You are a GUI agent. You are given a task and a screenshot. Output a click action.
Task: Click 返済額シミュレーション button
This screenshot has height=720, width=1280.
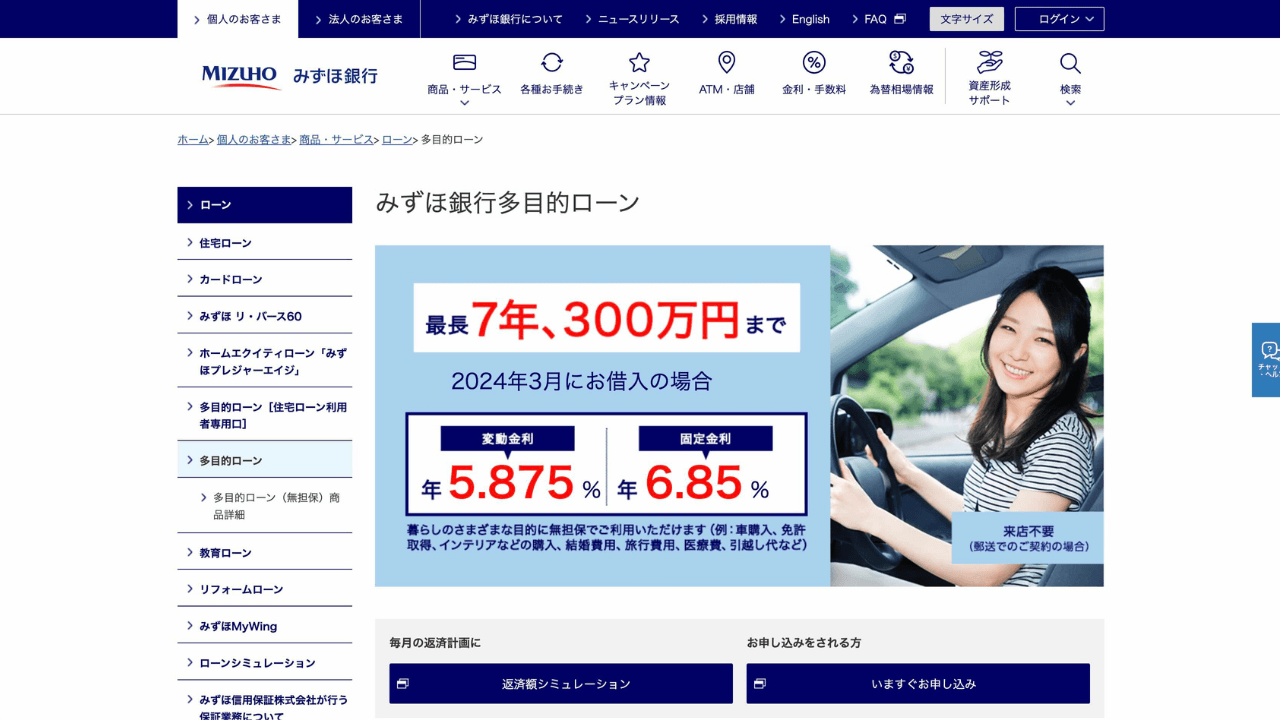pos(561,684)
